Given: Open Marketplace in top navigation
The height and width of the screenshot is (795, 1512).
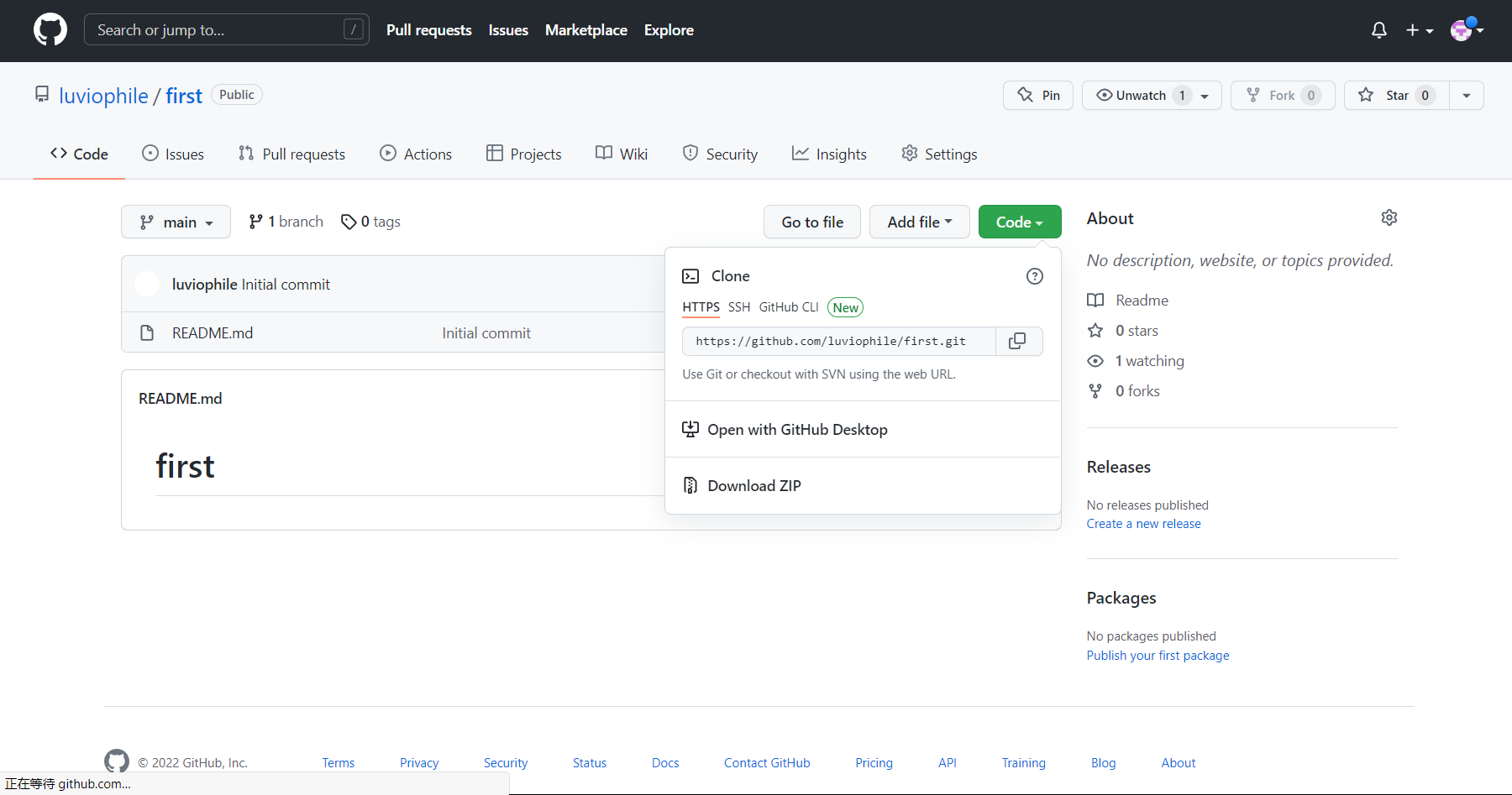Looking at the screenshot, I should click(586, 30).
